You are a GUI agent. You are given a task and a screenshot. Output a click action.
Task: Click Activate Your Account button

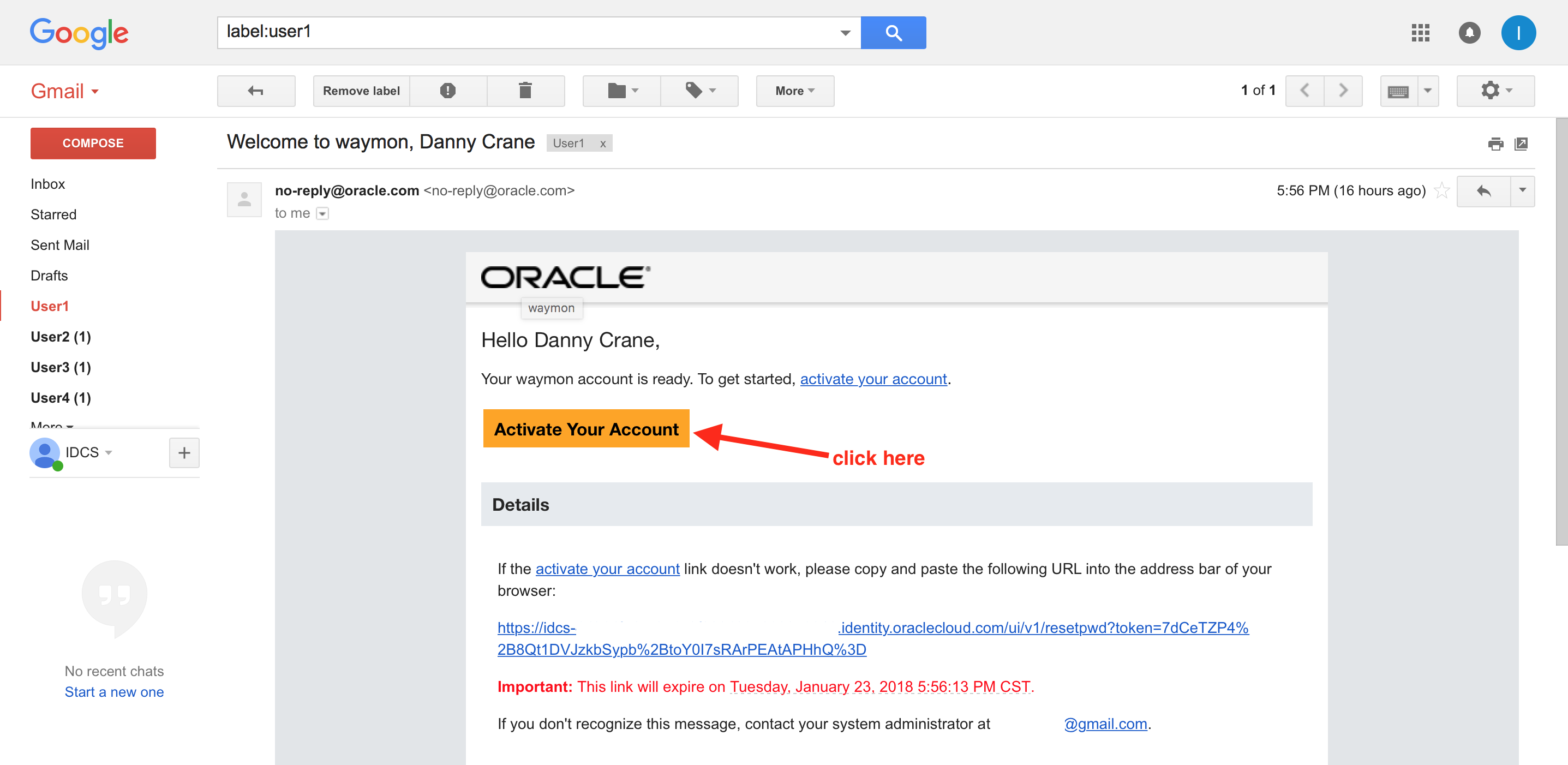pyautogui.click(x=586, y=429)
